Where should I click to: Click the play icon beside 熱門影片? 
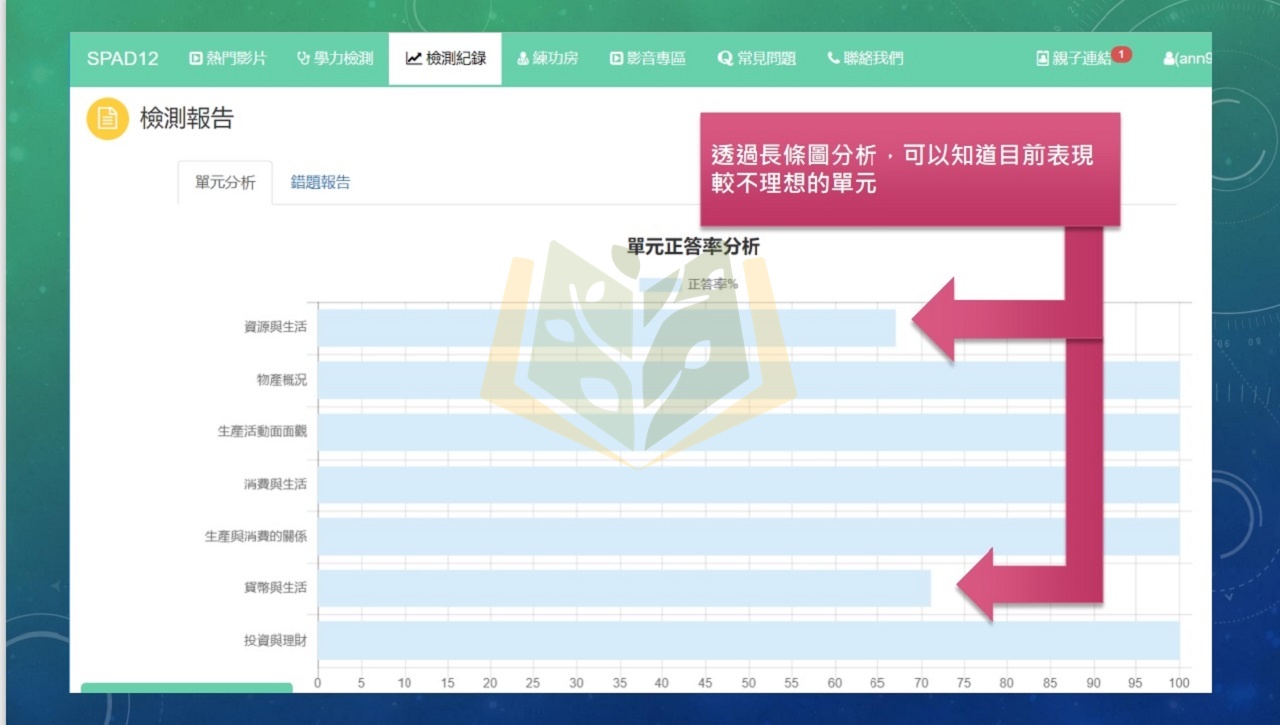[196, 59]
